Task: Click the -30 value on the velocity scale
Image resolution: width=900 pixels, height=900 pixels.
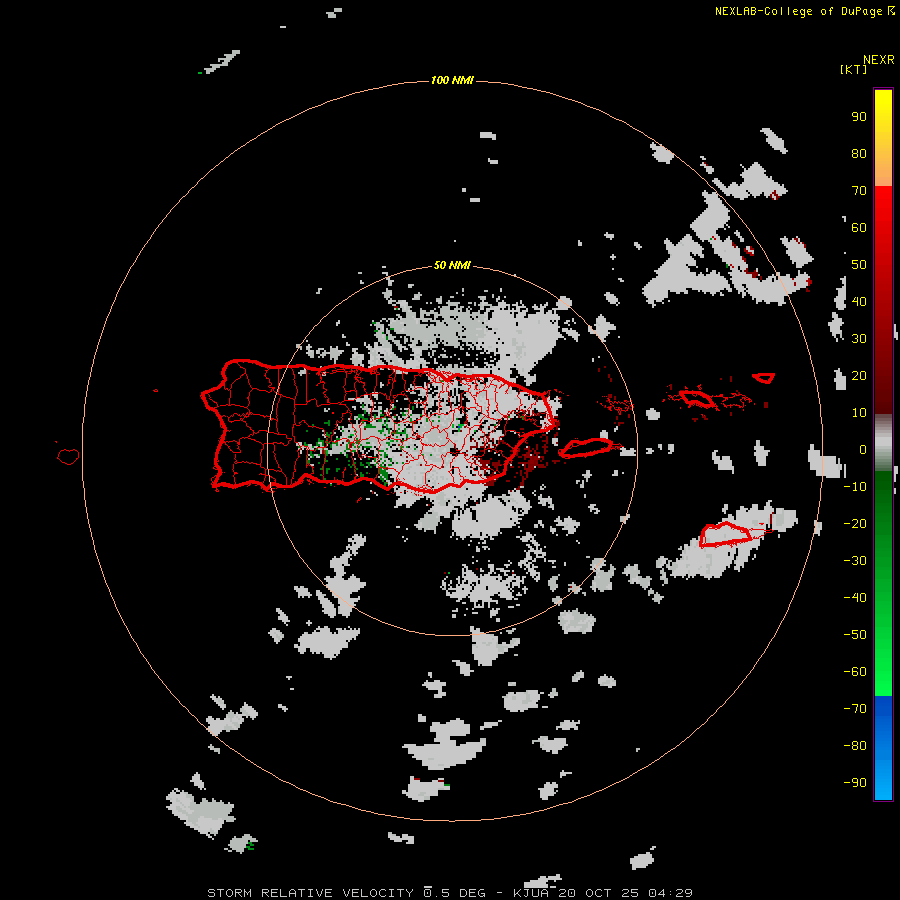Action: (855, 561)
